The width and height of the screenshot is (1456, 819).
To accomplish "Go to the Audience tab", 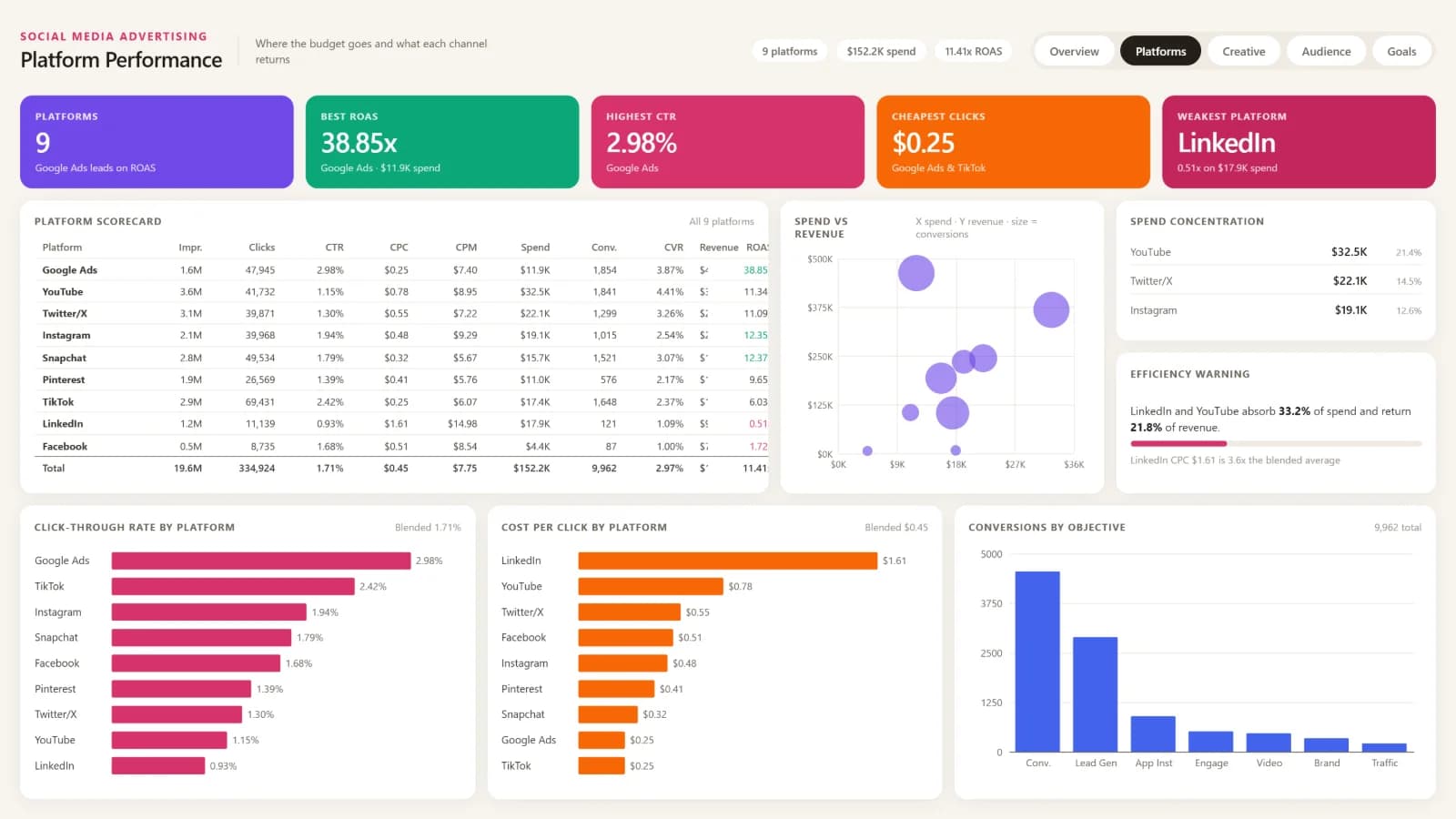I will click(x=1326, y=51).
